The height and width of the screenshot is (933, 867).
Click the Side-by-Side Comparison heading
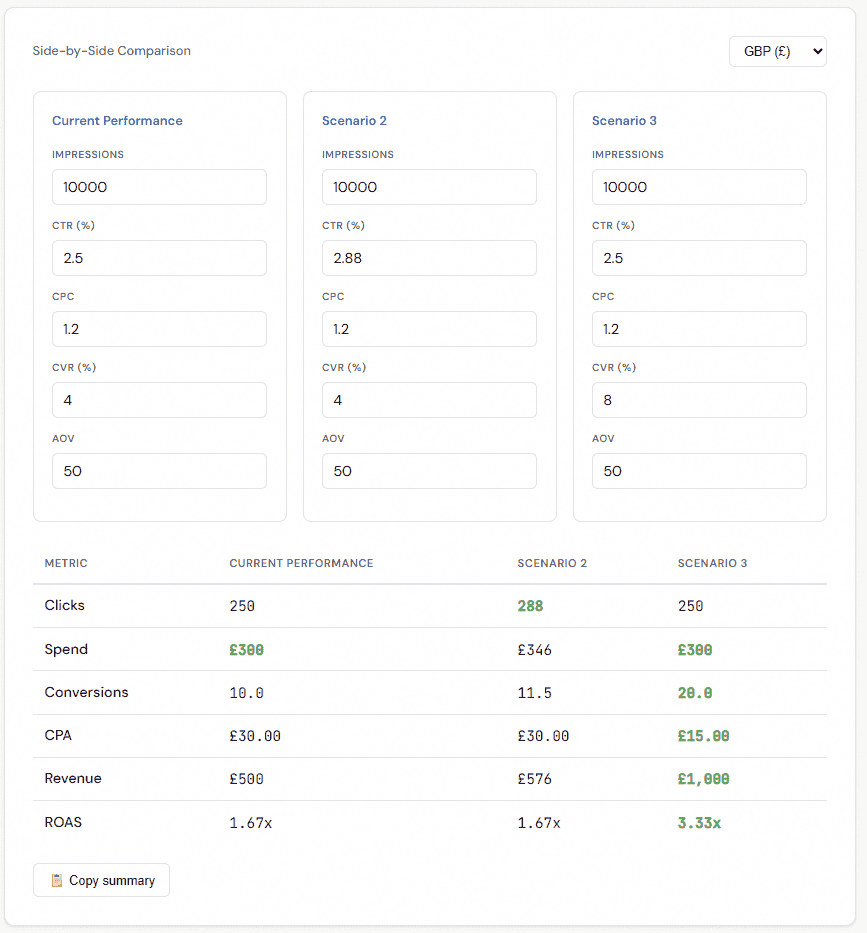(x=111, y=51)
